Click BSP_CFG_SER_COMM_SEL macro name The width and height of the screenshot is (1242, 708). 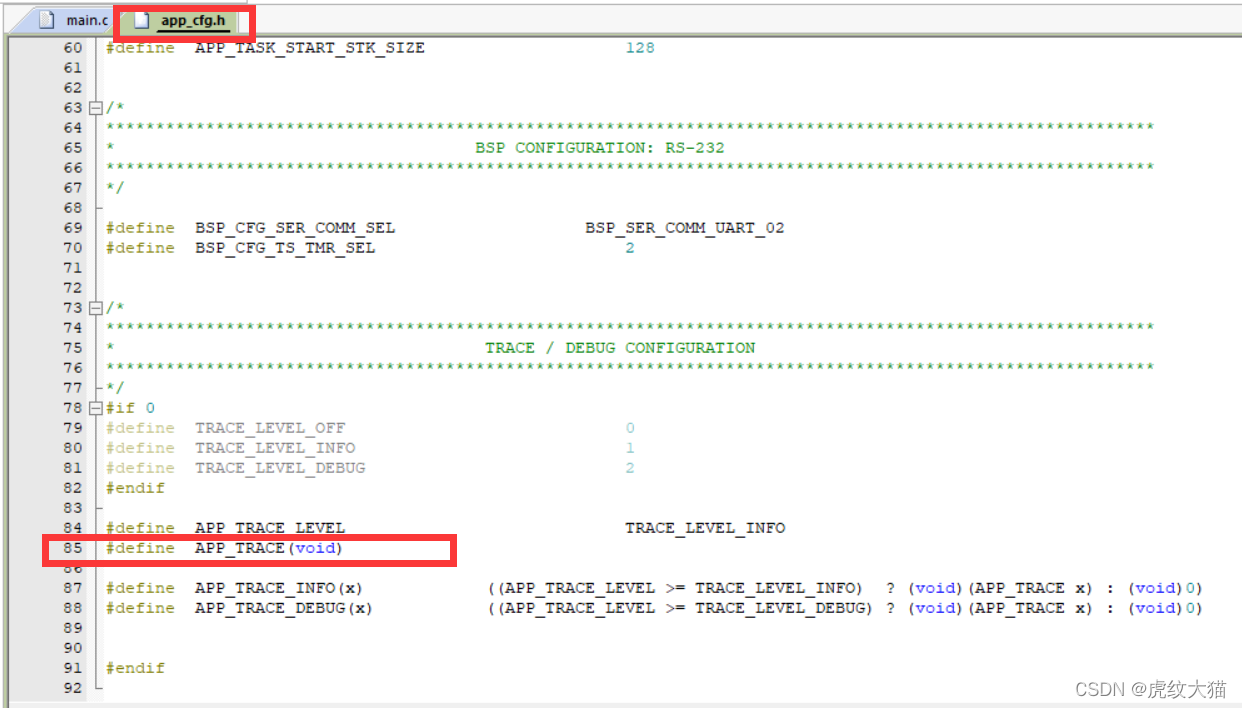coord(295,228)
